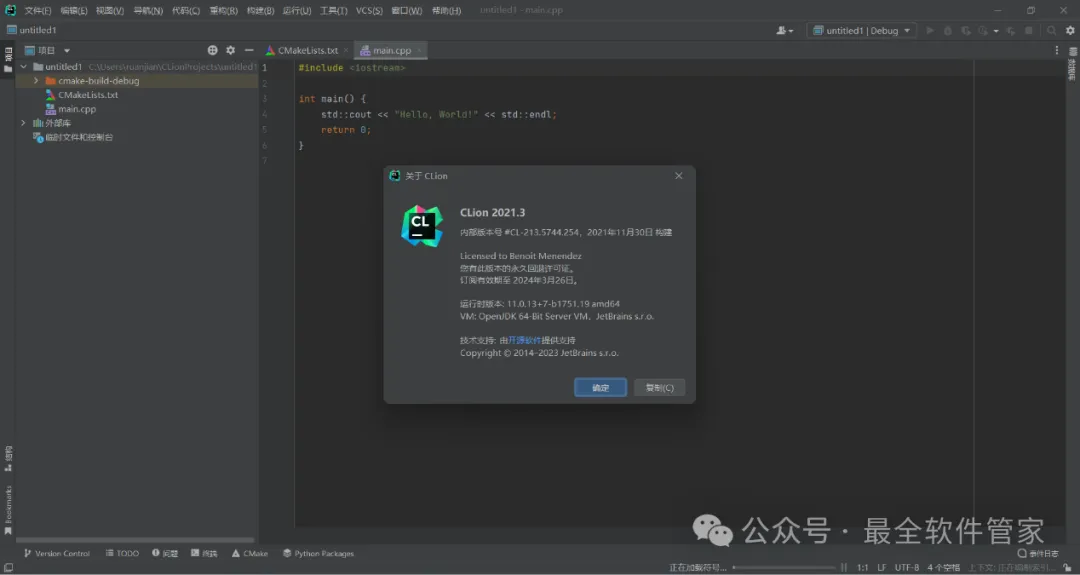The width and height of the screenshot is (1080, 575).
Task: Open user account dropdown arrow
Action: point(791,31)
